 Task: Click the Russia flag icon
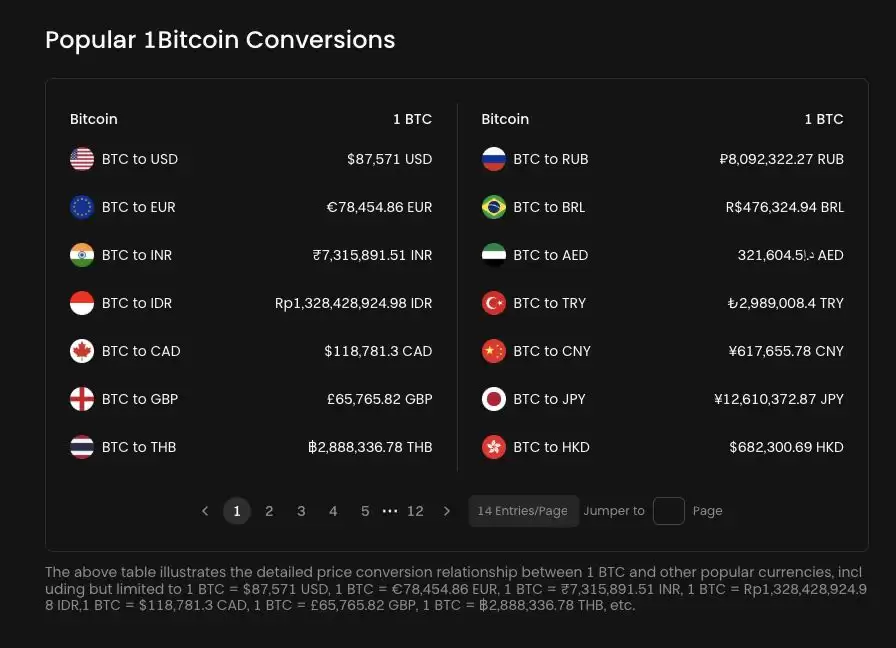click(494, 159)
